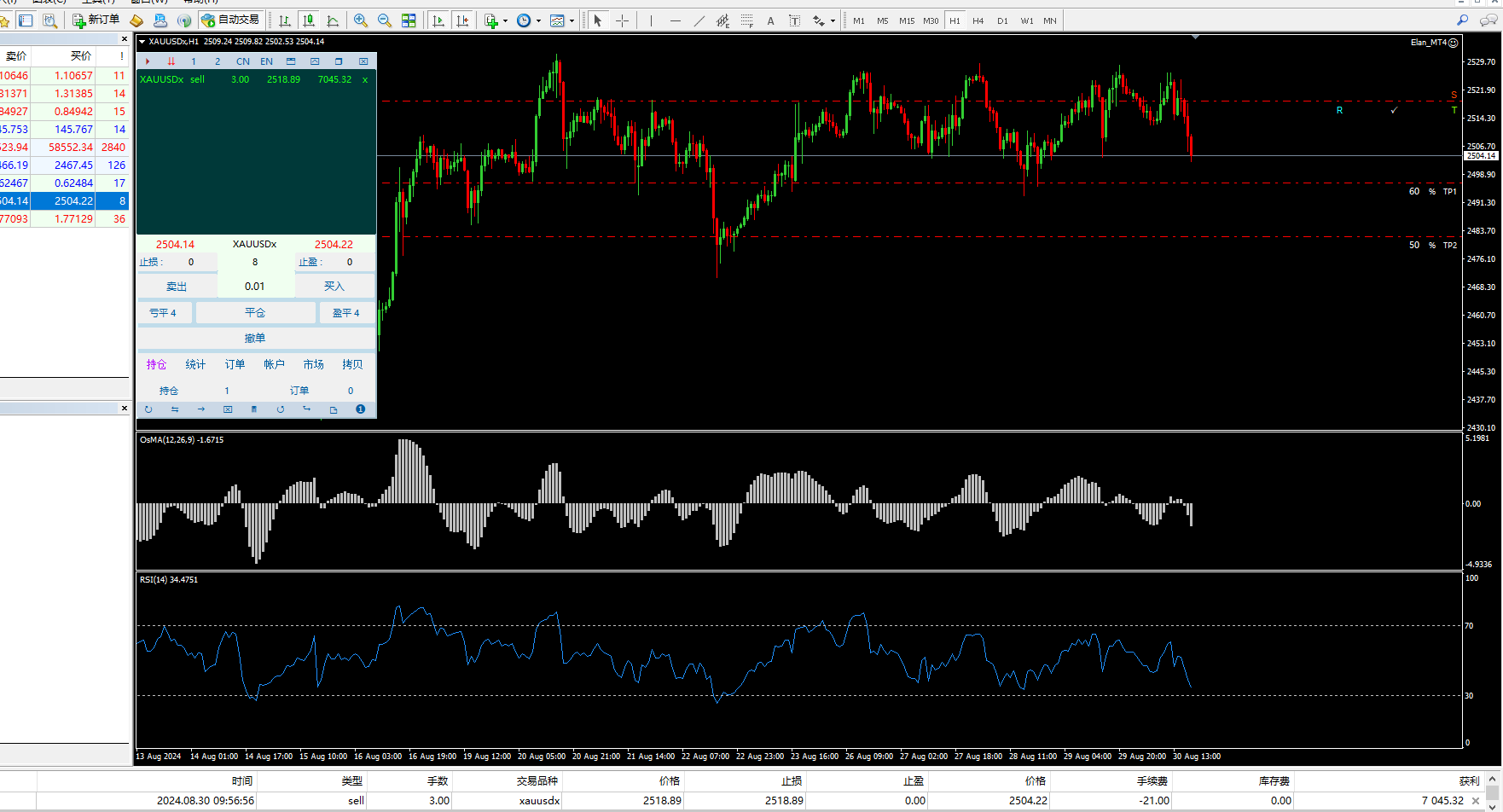Collapse the chart window title triangle
This screenshot has width=1503, height=812.
pyautogui.click(x=142, y=41)
